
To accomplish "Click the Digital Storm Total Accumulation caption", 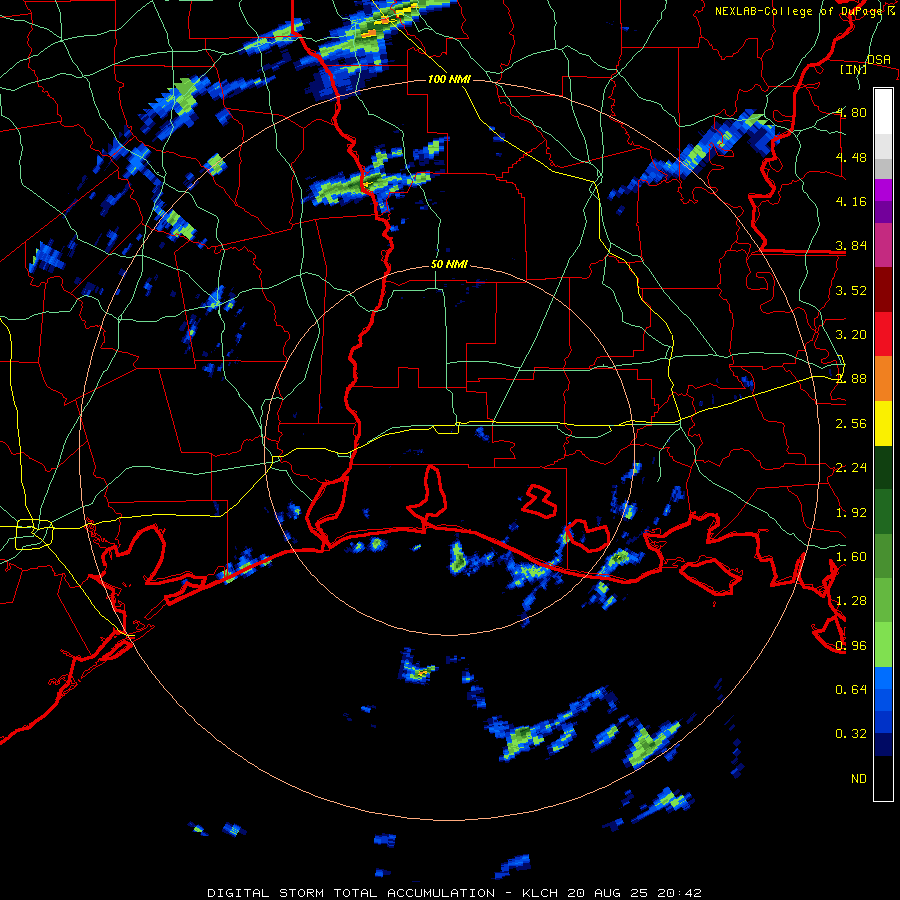I will coord(454,893).
